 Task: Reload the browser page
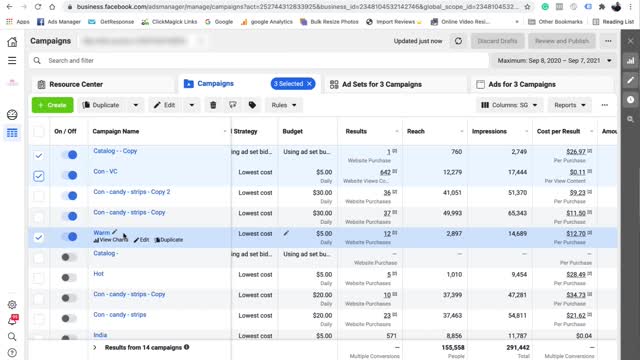point(38,7)
